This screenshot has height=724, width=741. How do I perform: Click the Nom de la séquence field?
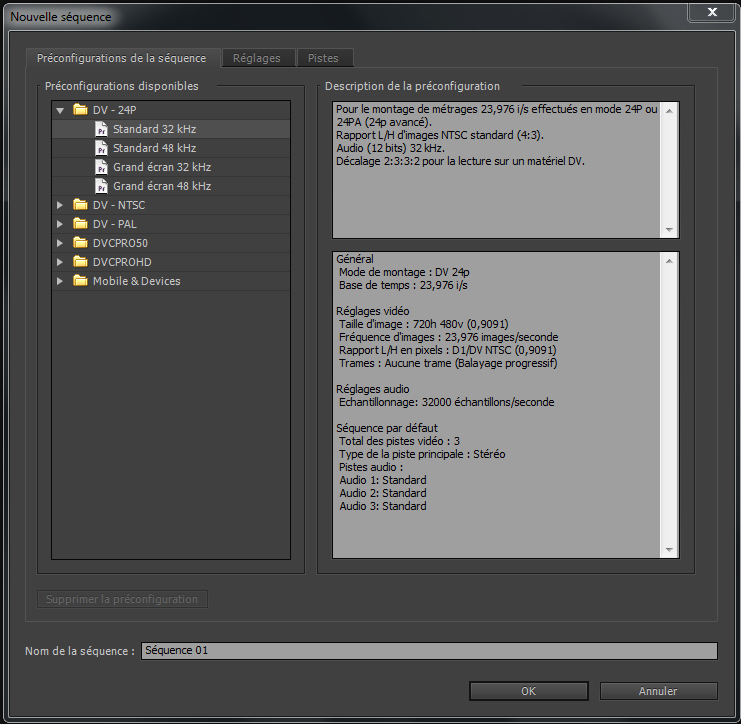[429, 651]
